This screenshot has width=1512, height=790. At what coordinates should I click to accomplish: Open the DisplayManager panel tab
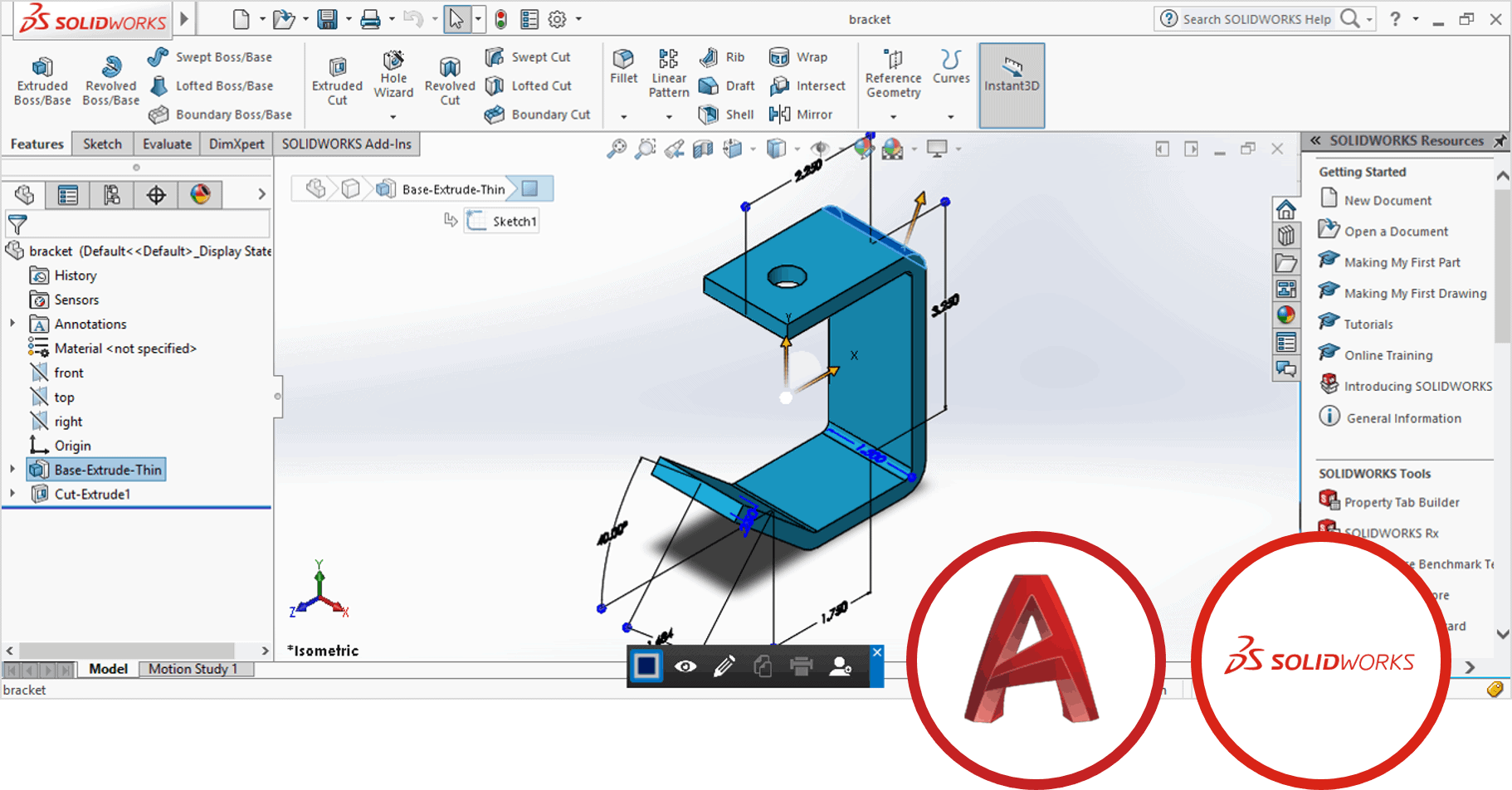[x=200, y=195]
